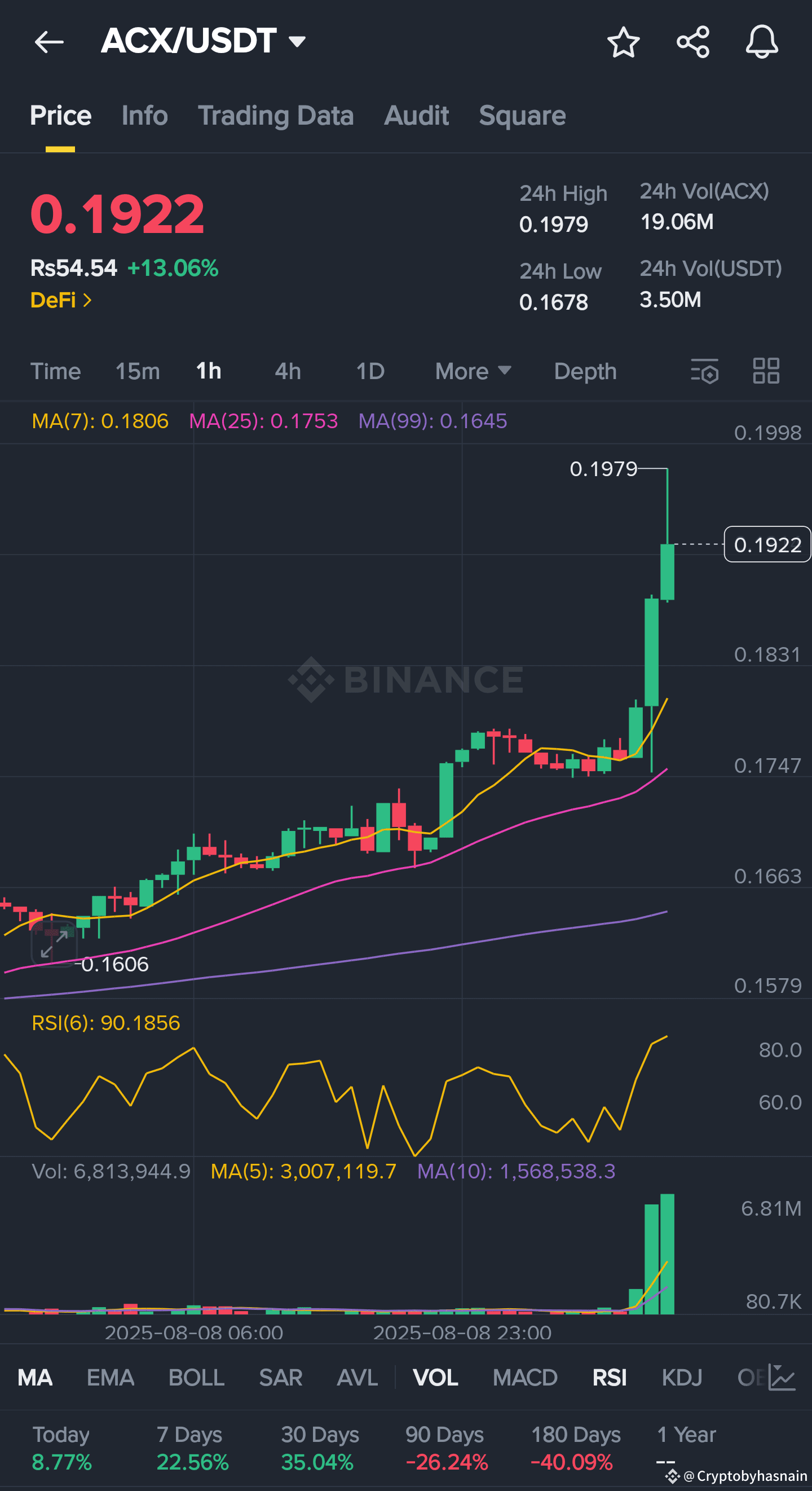Toggle the RSI indicator
This screenshot has height=1491, width=812.
pyautogui.click(x=610, y=1378)
